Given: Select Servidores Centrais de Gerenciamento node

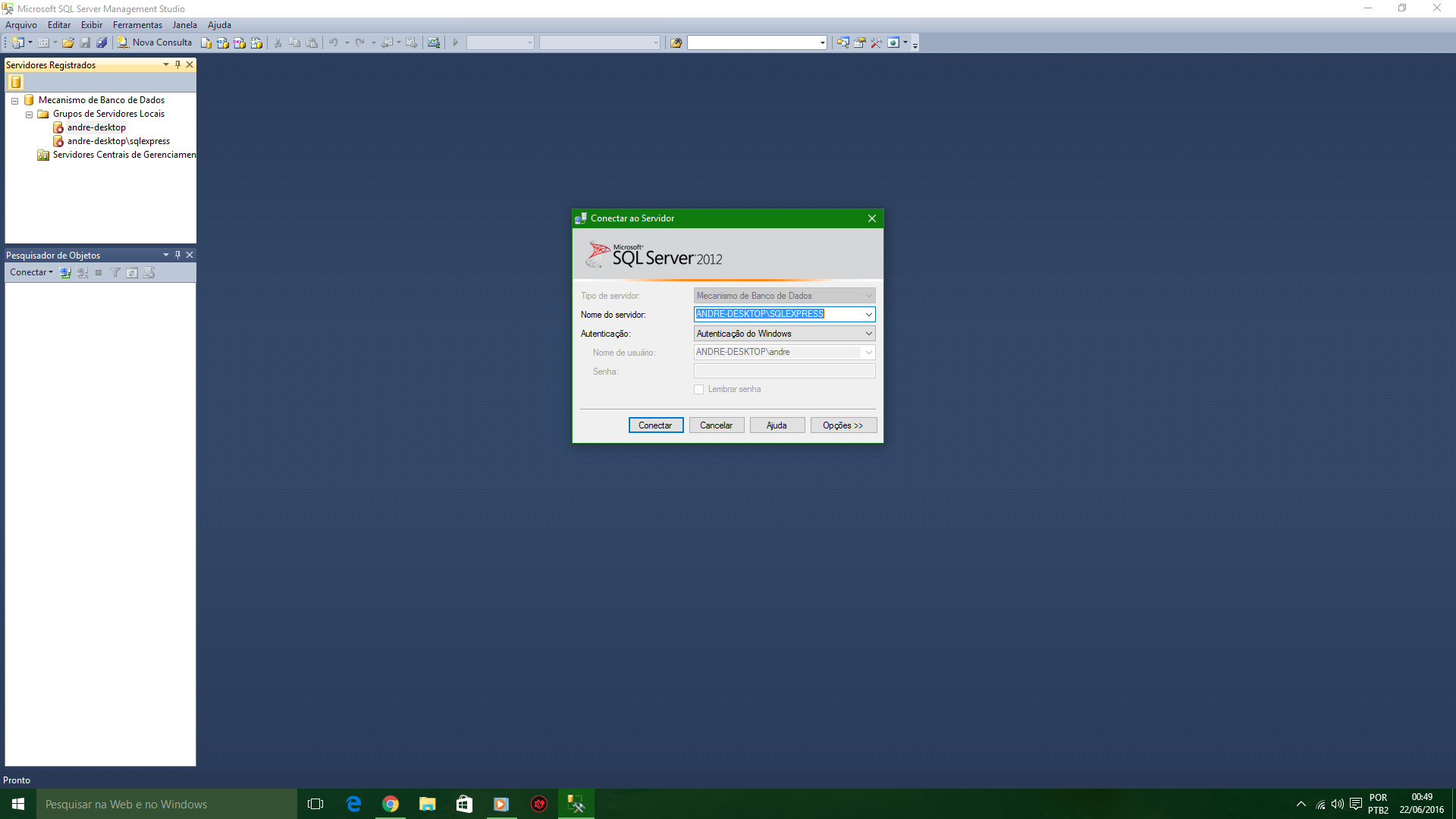Looking at the screenshot, I should click(124, 155).
